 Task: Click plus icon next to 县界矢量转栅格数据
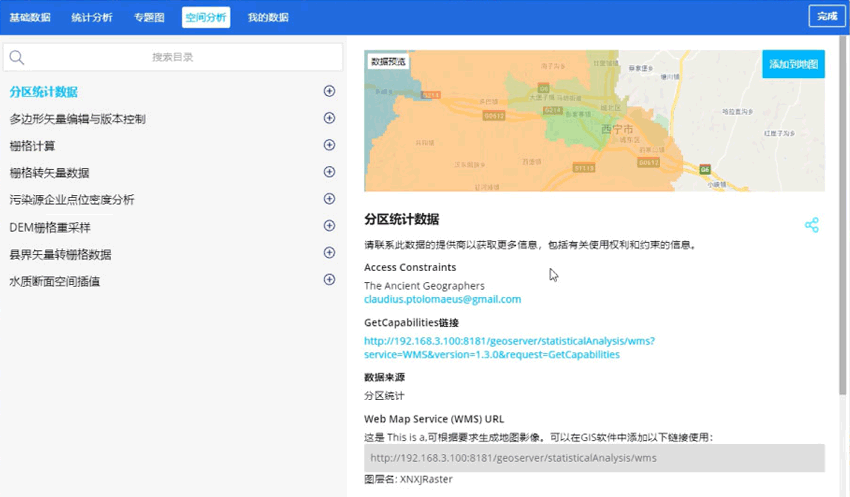(x=329, y=253)
